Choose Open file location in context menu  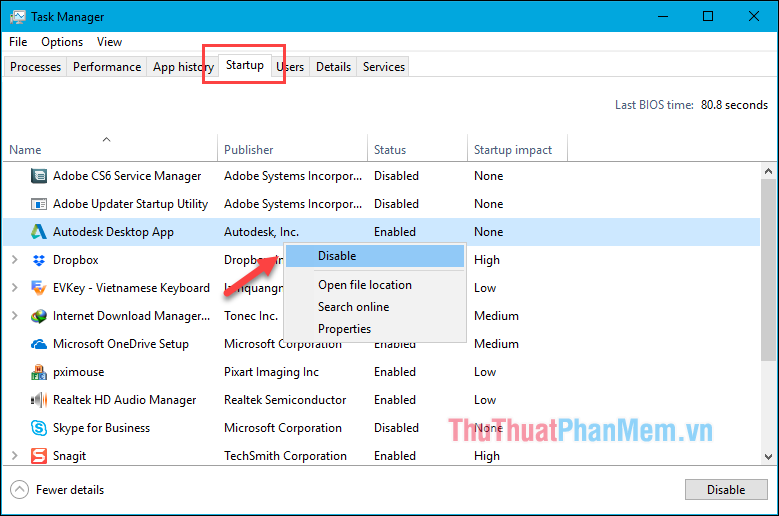pyautogui.click(x=375, y=285)
